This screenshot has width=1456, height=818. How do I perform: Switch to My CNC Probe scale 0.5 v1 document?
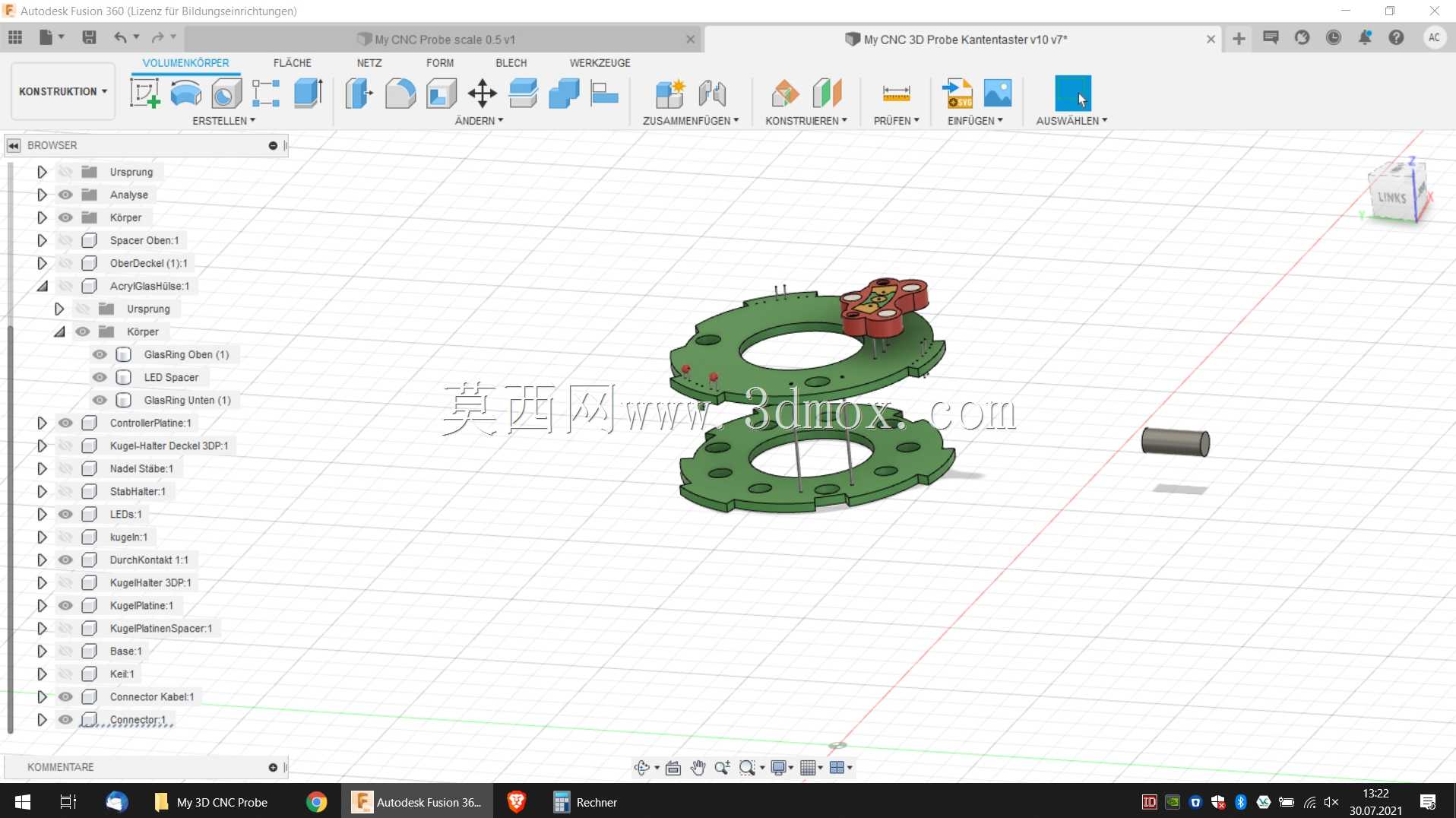444,40
